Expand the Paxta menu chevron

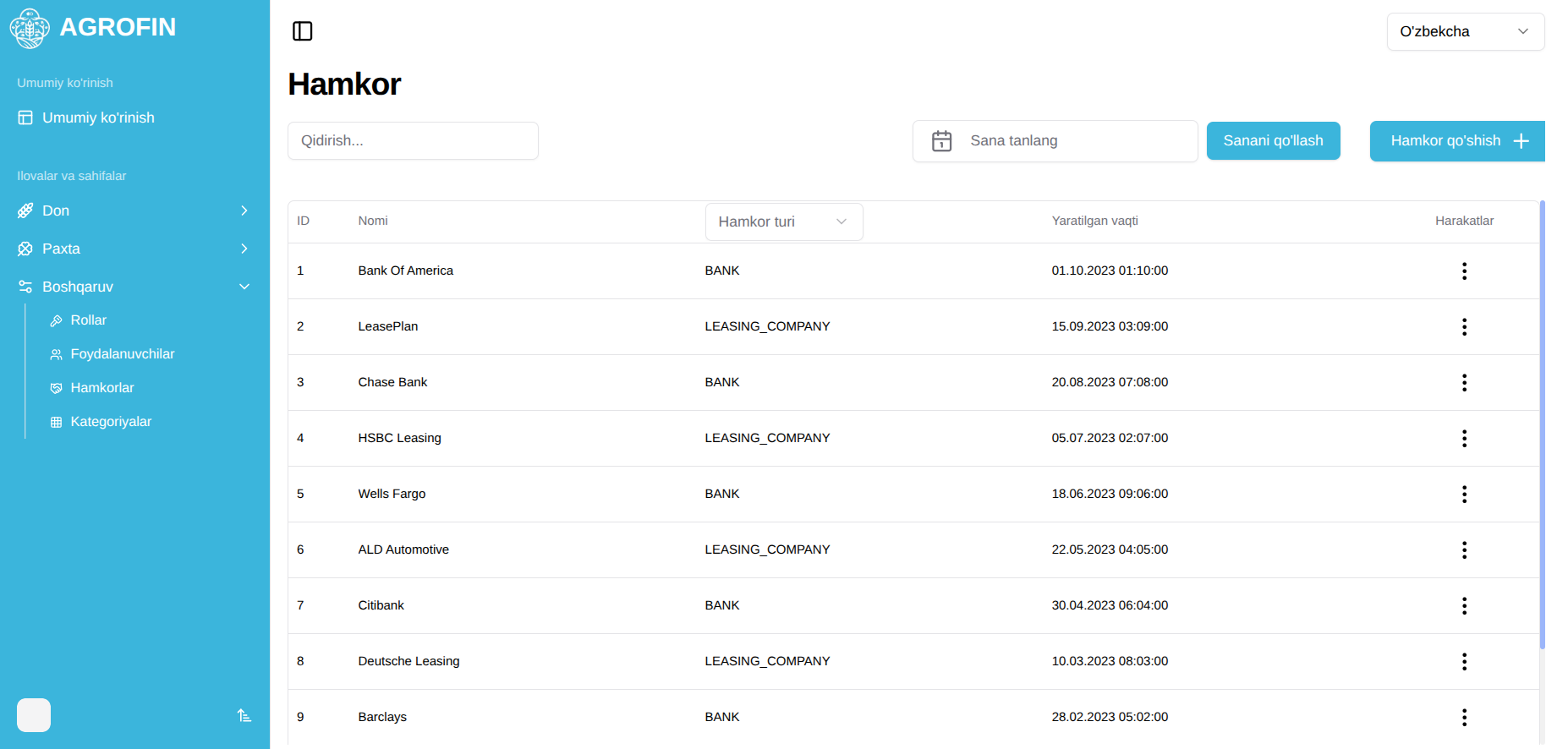pos(244,249)
